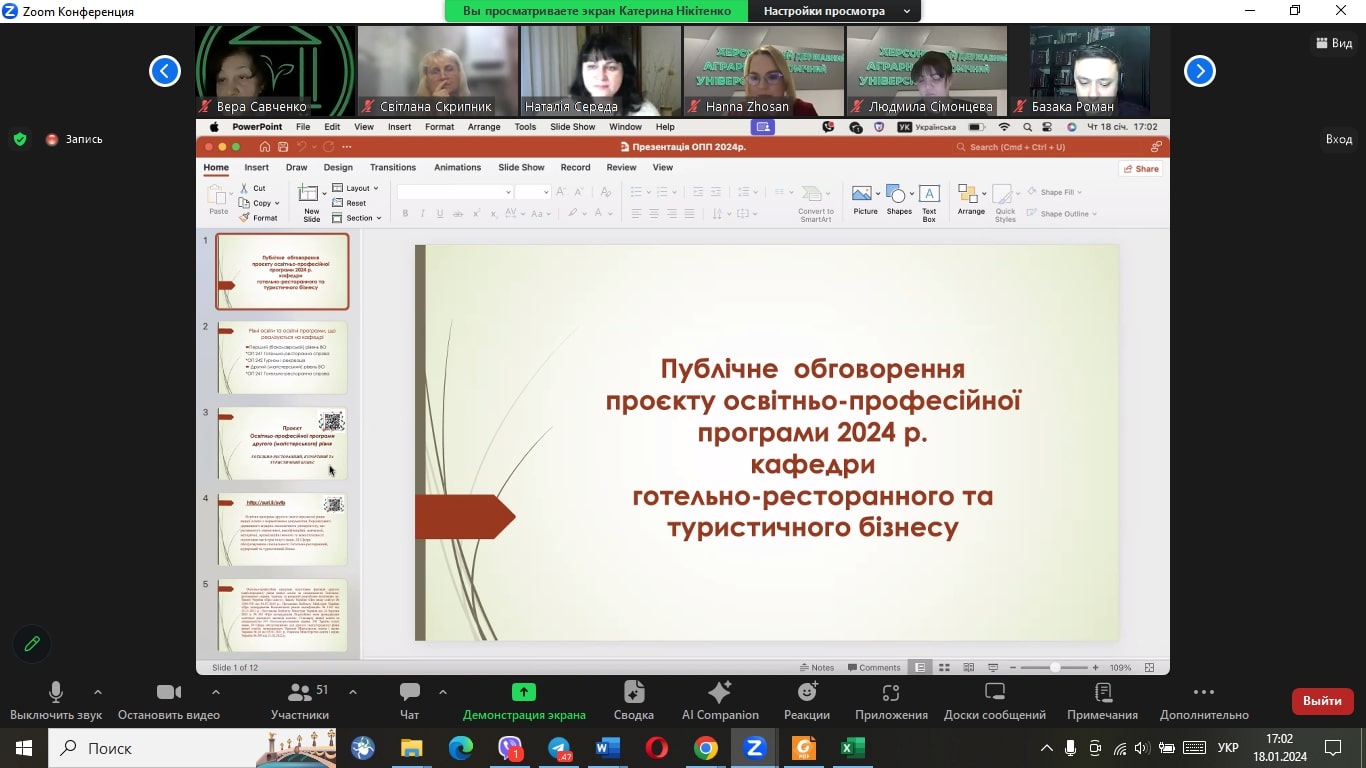
Task: Click Вид view button in Zoom
Action: click(x=1334, y=43)
